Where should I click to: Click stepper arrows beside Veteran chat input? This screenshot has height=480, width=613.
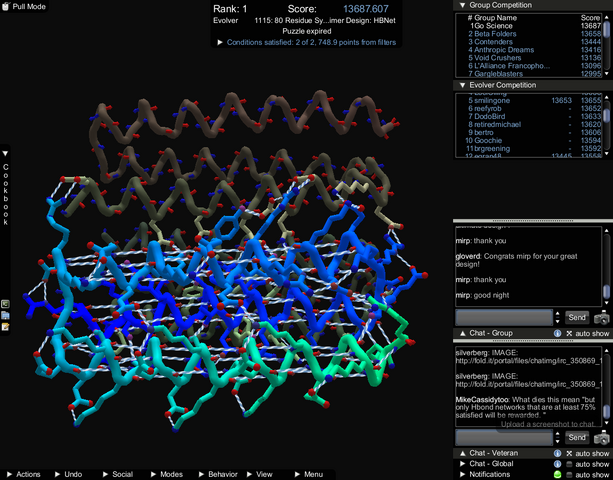557,437
